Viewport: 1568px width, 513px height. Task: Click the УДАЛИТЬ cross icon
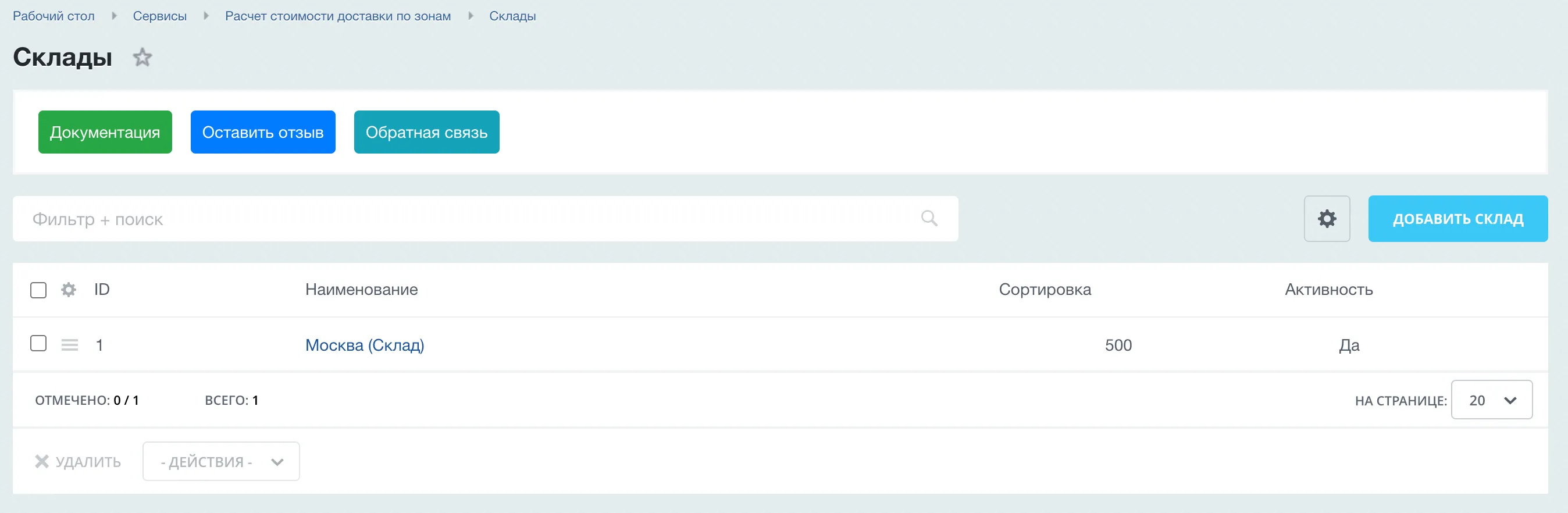click(42, 461)
